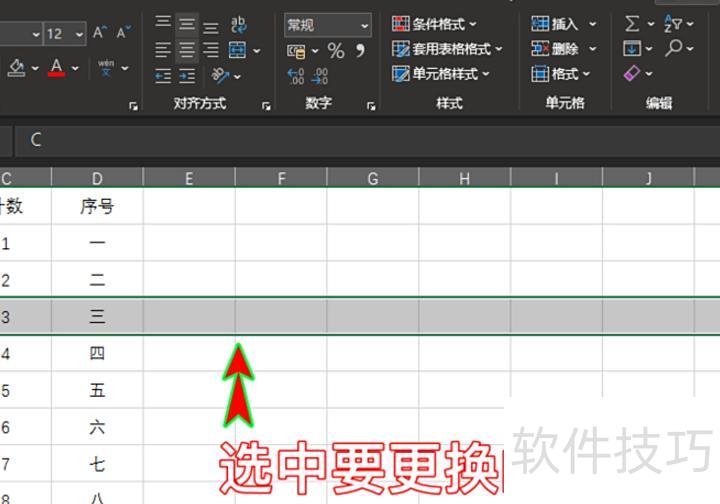The width and height of the screenshot is (720, 504).
Task: Select column F header
Action: pyautogui.click(x=281, y=178)
